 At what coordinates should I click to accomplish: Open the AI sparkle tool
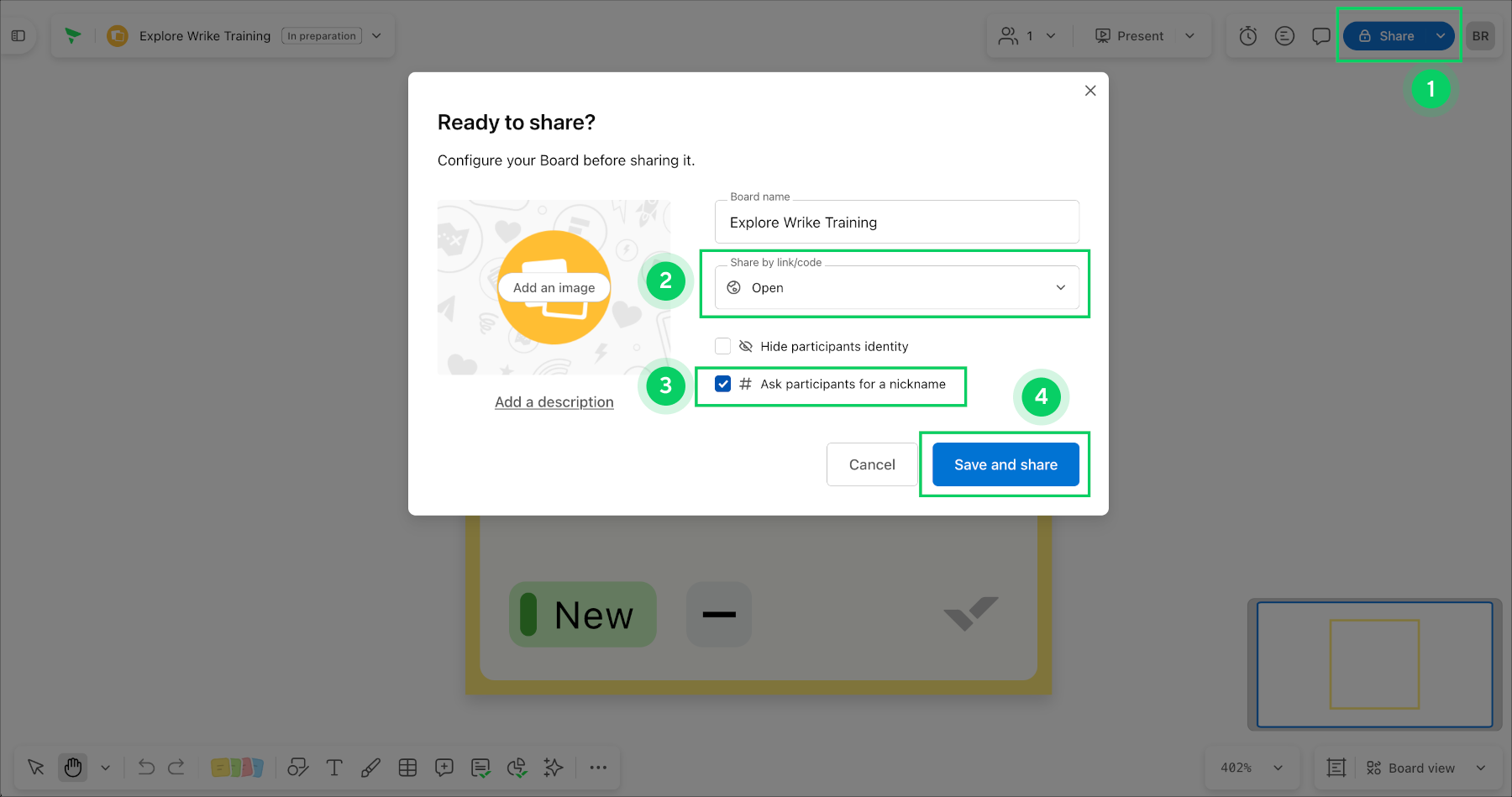pos(553,768)
